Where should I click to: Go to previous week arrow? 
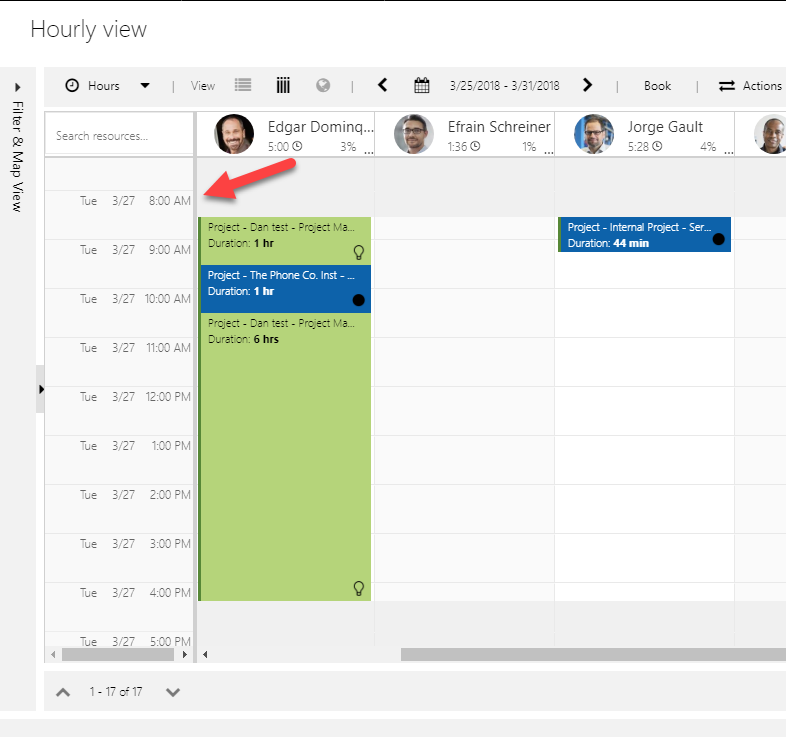pyautogui.click(x=382, y=86)
